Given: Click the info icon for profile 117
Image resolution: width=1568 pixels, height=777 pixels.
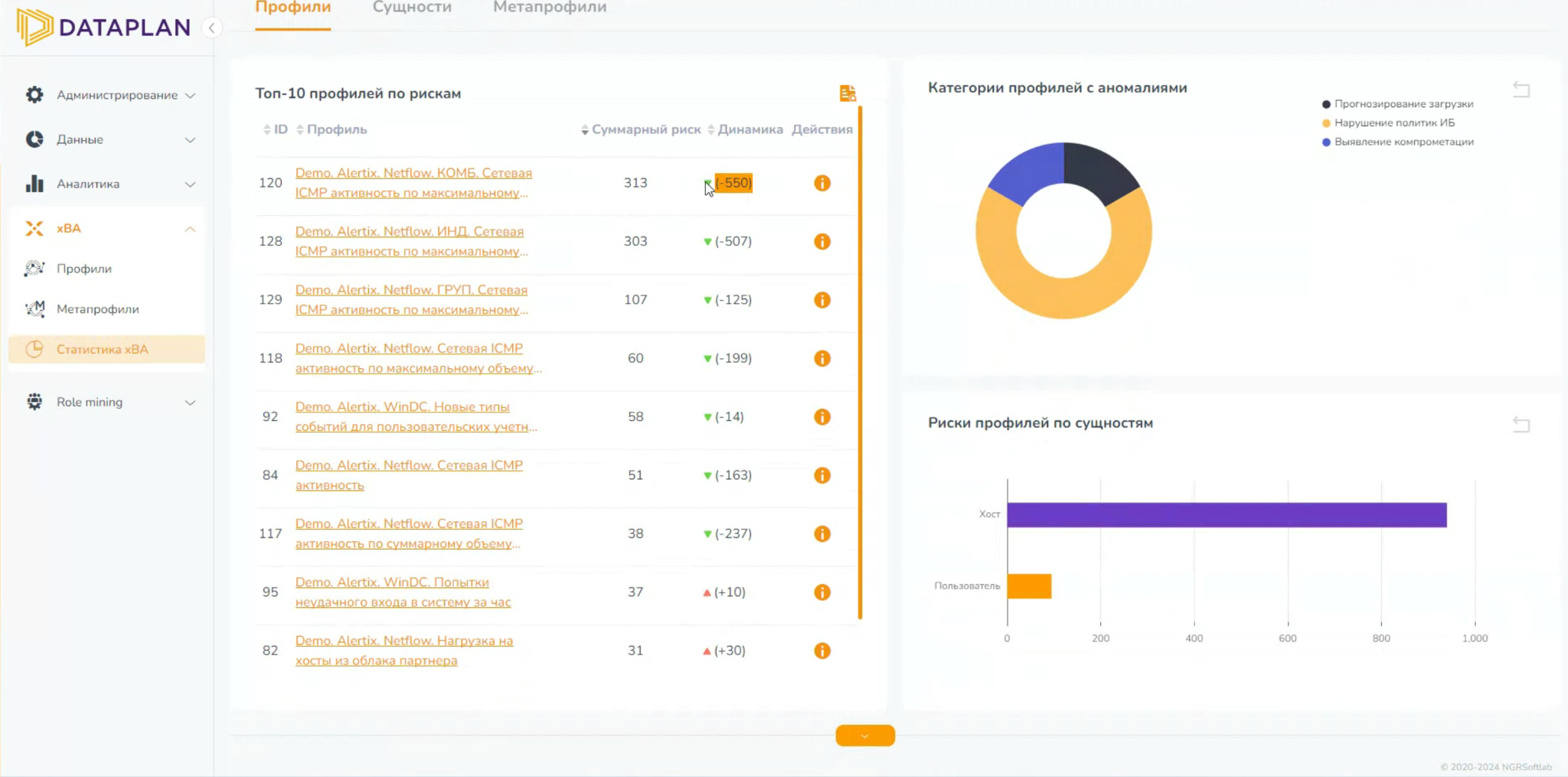Looking at the screenshot, I should coord(822,534).
